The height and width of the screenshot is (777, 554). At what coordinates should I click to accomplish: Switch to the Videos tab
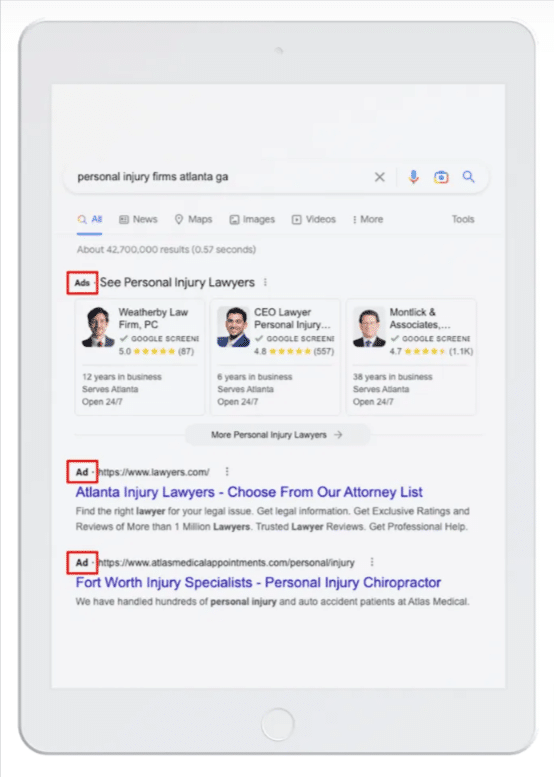[314, 219]
